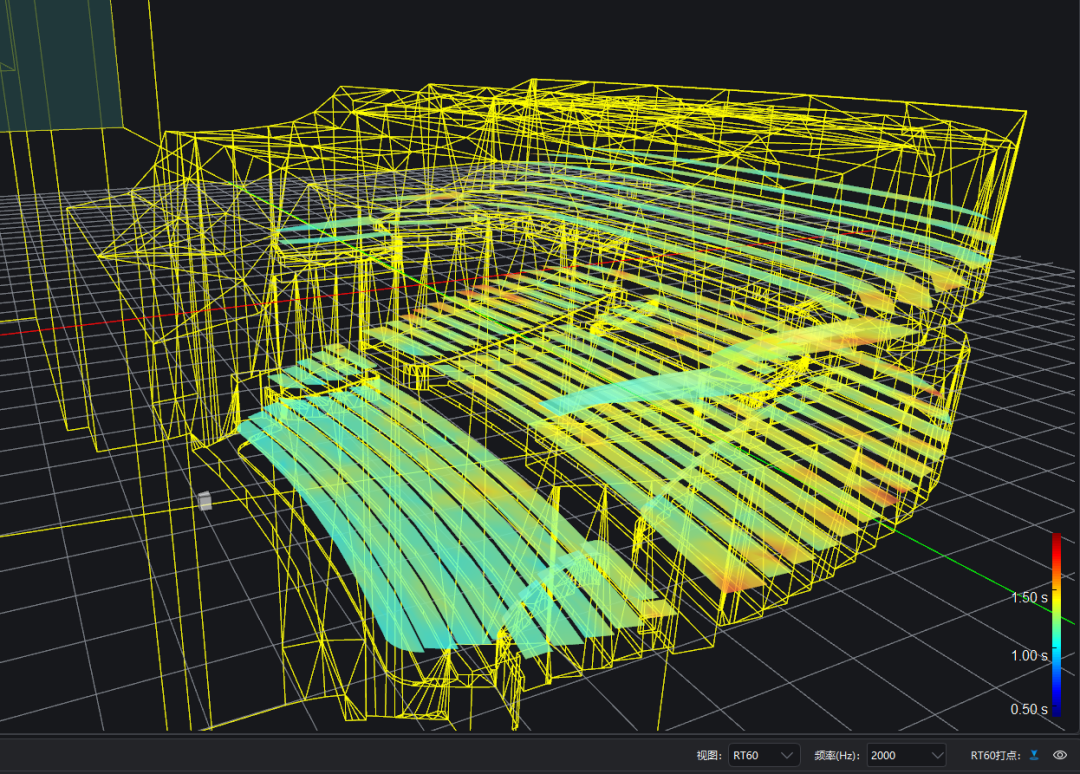The image size is (1080, 774).
Task: Click the RT60打点 label text
Action: [x=996, y=755]
